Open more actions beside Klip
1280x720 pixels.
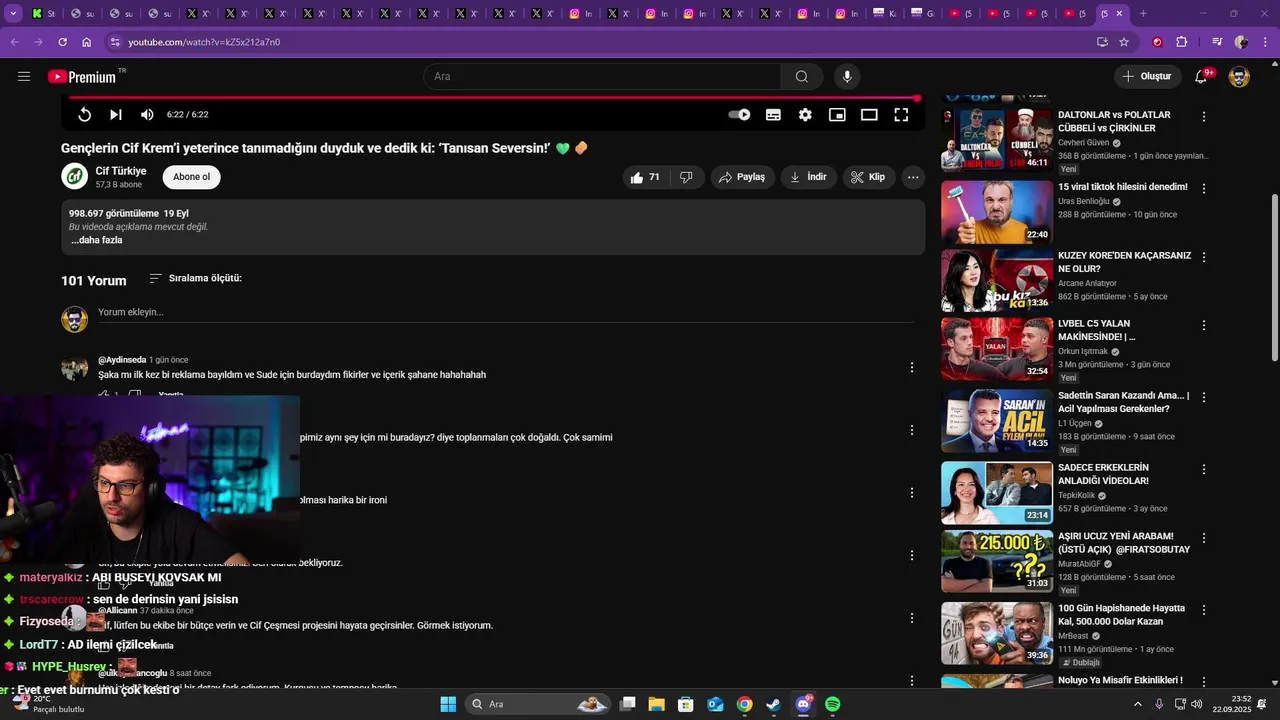click(913, 177)
